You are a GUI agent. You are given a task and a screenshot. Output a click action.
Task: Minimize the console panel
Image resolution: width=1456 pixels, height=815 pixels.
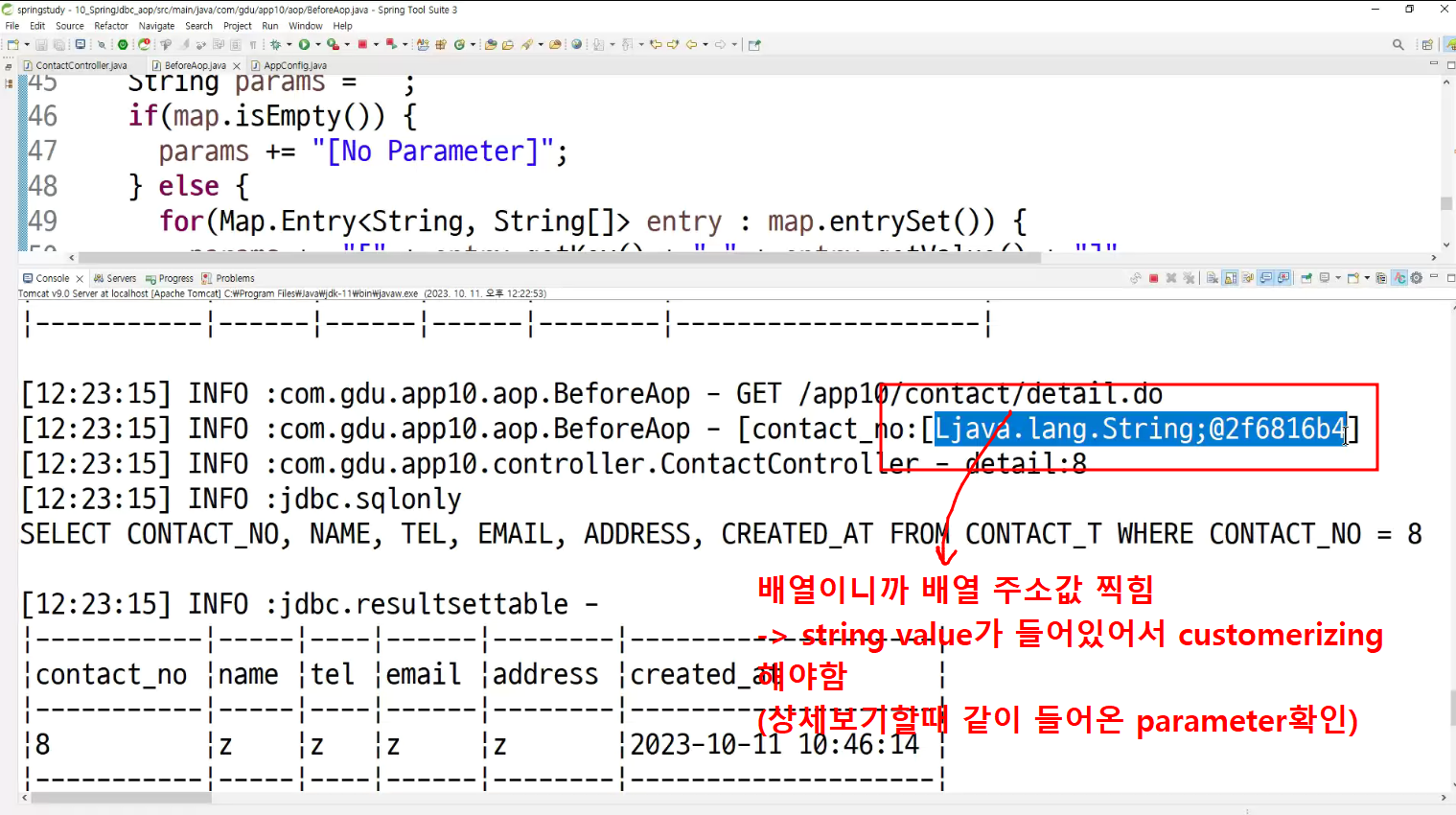(1434, 277)
